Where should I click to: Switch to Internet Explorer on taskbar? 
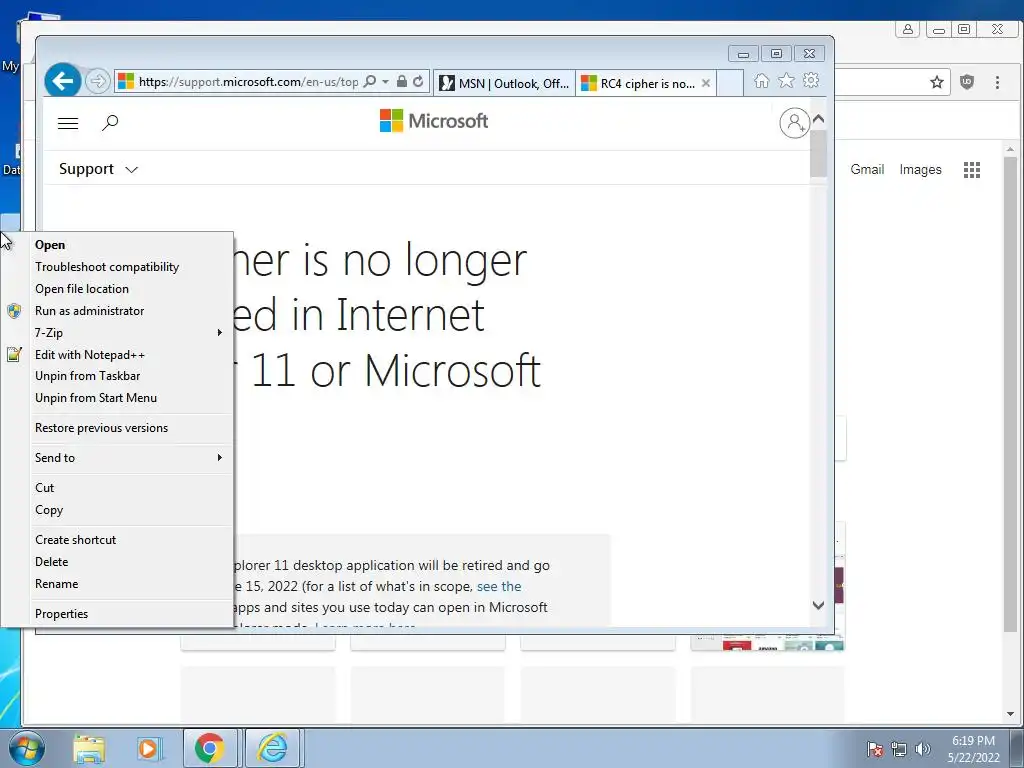coord(272,748)
